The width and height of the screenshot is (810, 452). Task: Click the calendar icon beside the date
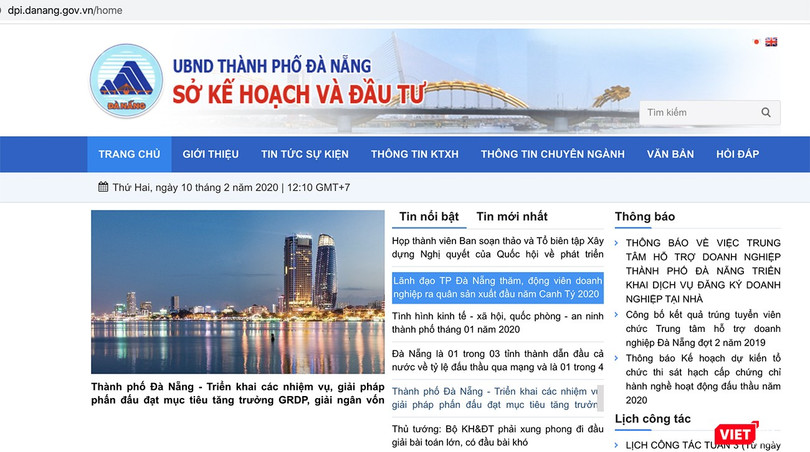coord(103,187)
